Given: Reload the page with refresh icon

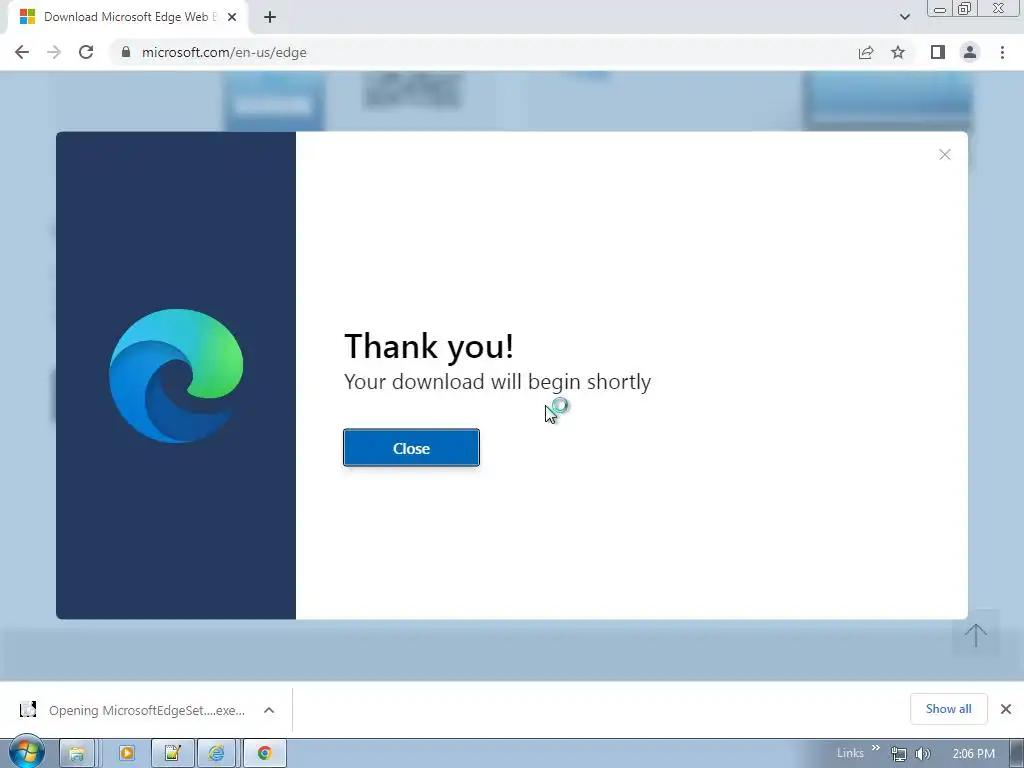Looking at the screenshot, I should click(86, 52).
